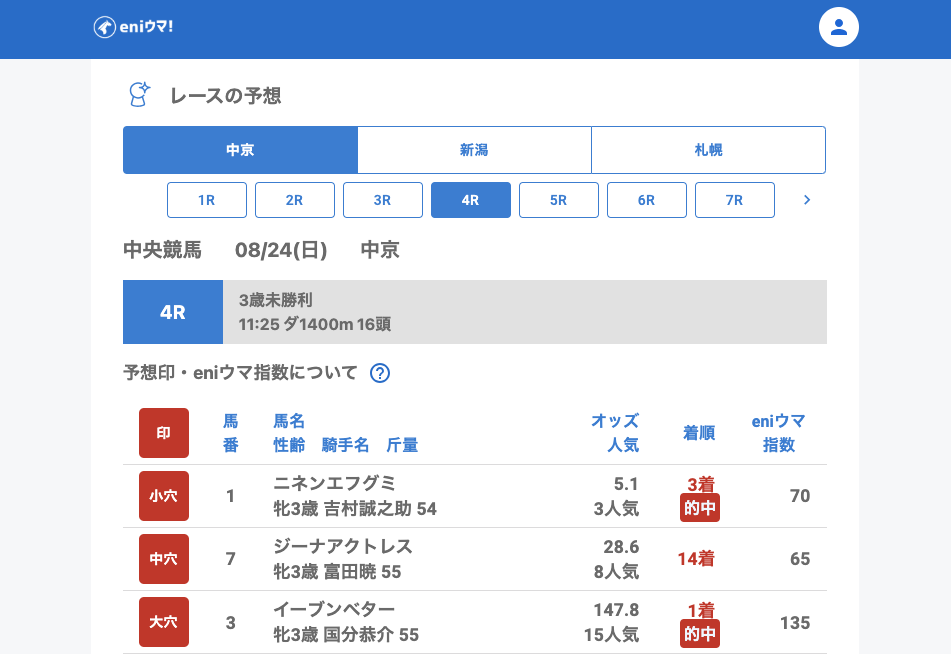Select race 6R button

point(647,200)
